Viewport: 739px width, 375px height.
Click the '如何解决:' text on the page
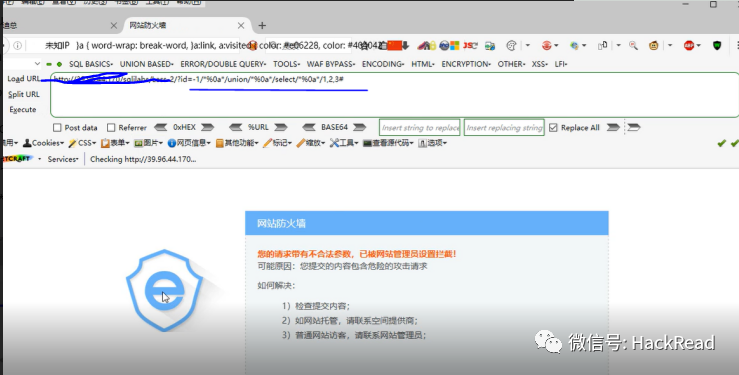(x=276, y=286)
